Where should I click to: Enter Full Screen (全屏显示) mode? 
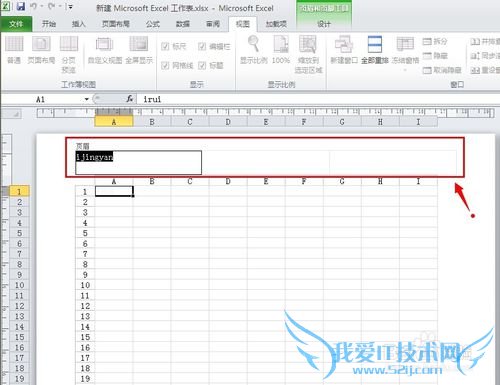139,50
